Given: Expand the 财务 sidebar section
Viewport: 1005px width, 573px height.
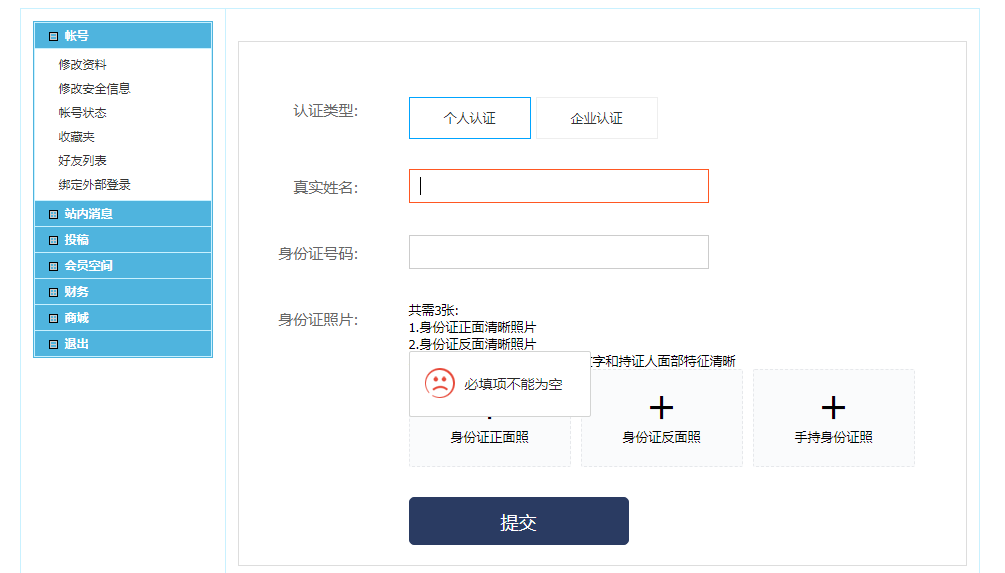Looking at the screenshot, I should (x=76, y=292).
